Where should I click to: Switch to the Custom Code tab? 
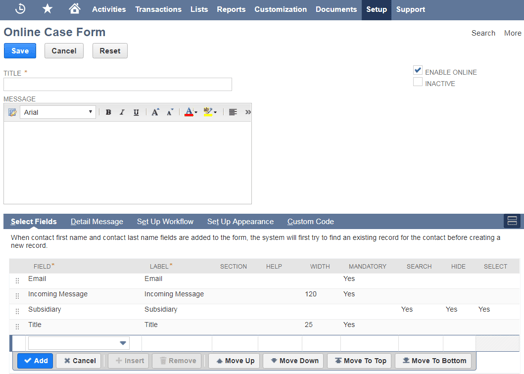click(x=310, y=222)
